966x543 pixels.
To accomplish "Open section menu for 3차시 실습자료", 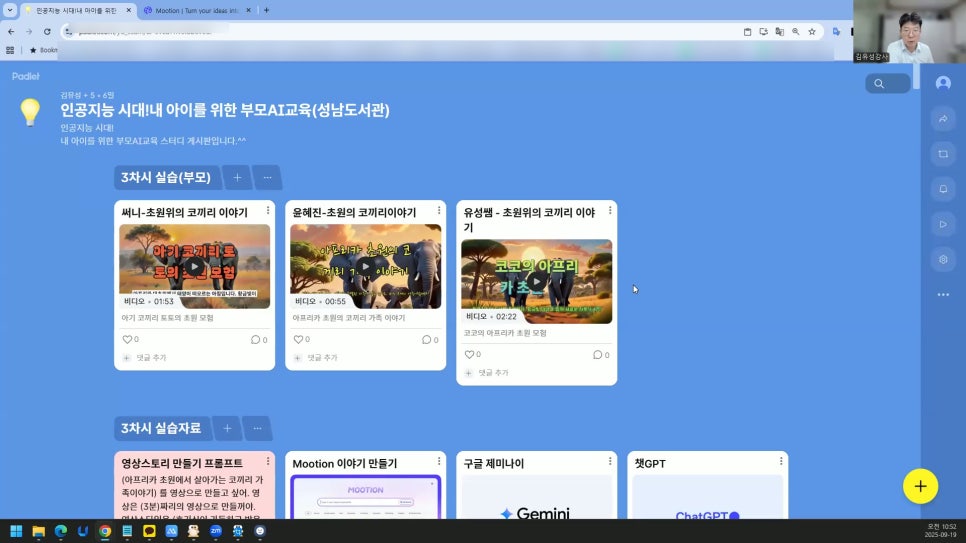I will pos(258,428).
